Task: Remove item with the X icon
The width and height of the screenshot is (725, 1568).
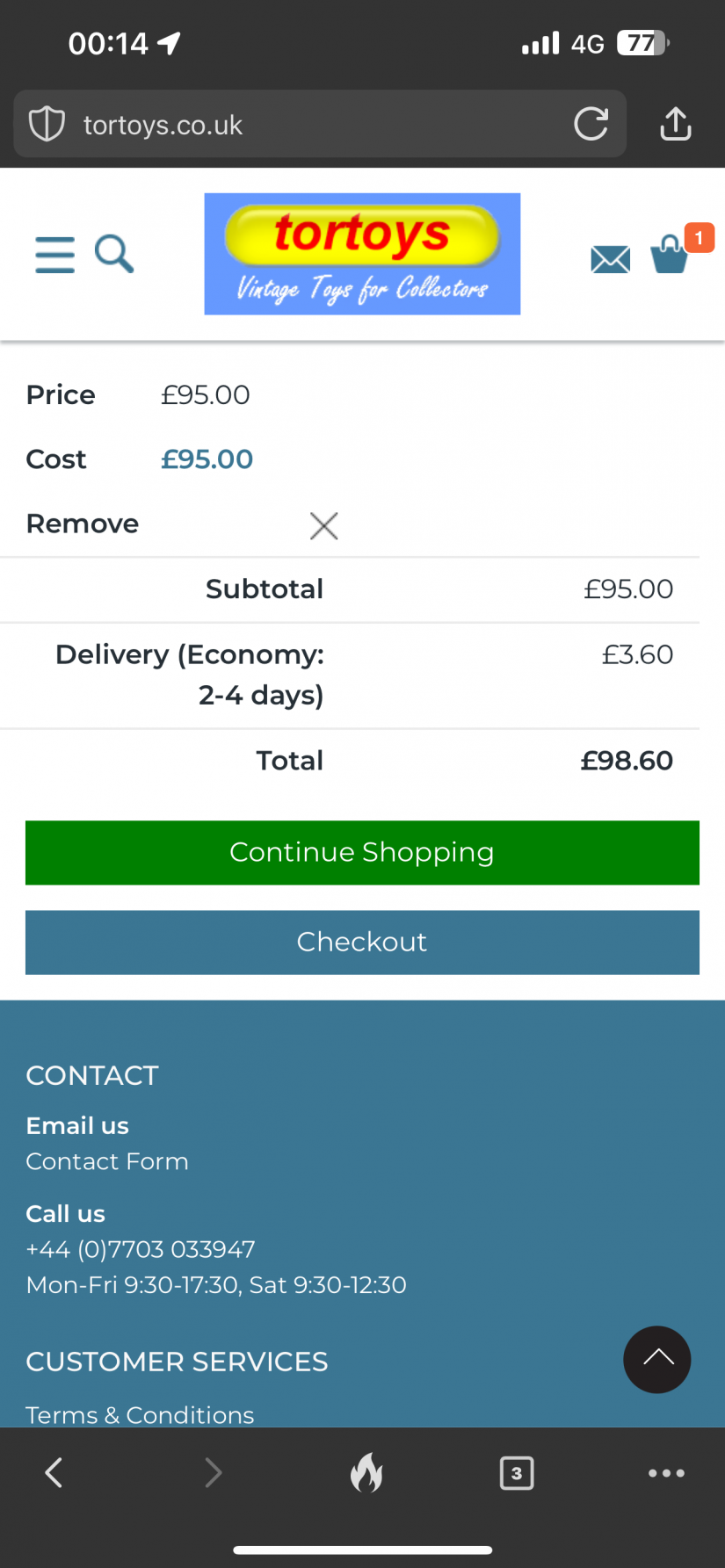Action: point(323,526)
